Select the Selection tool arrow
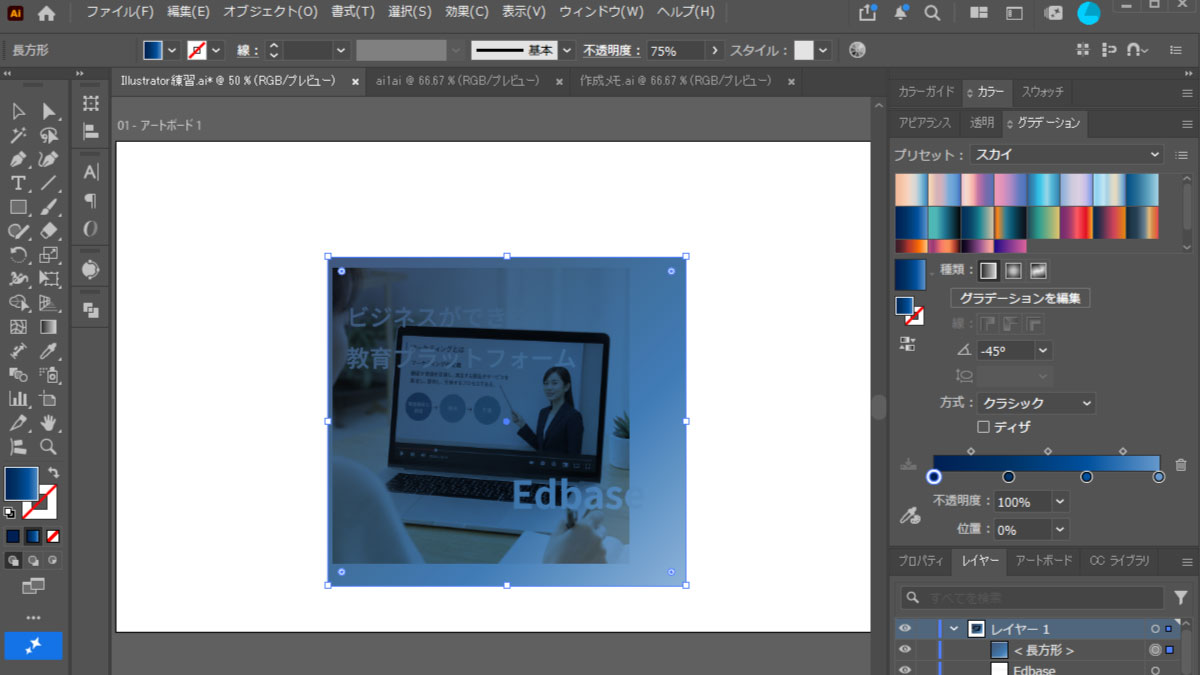This screenshot has height=675, width=1200. pos(18,111)
